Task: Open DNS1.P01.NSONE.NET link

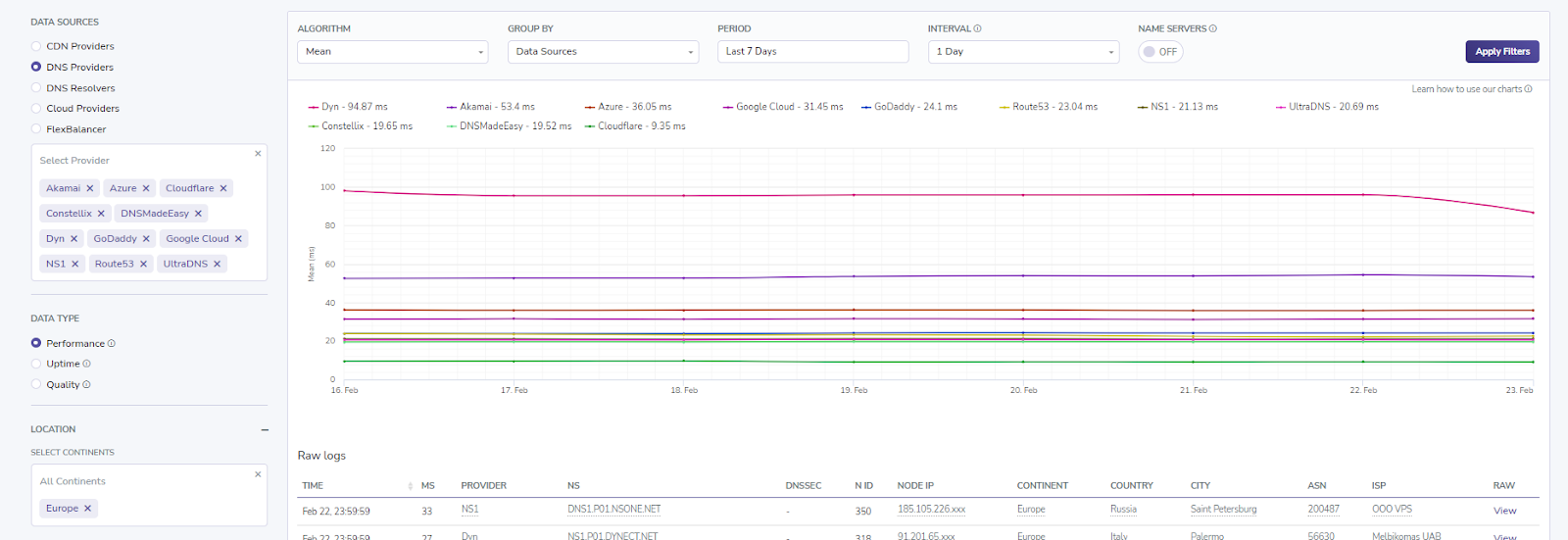Action: (613, 510)
